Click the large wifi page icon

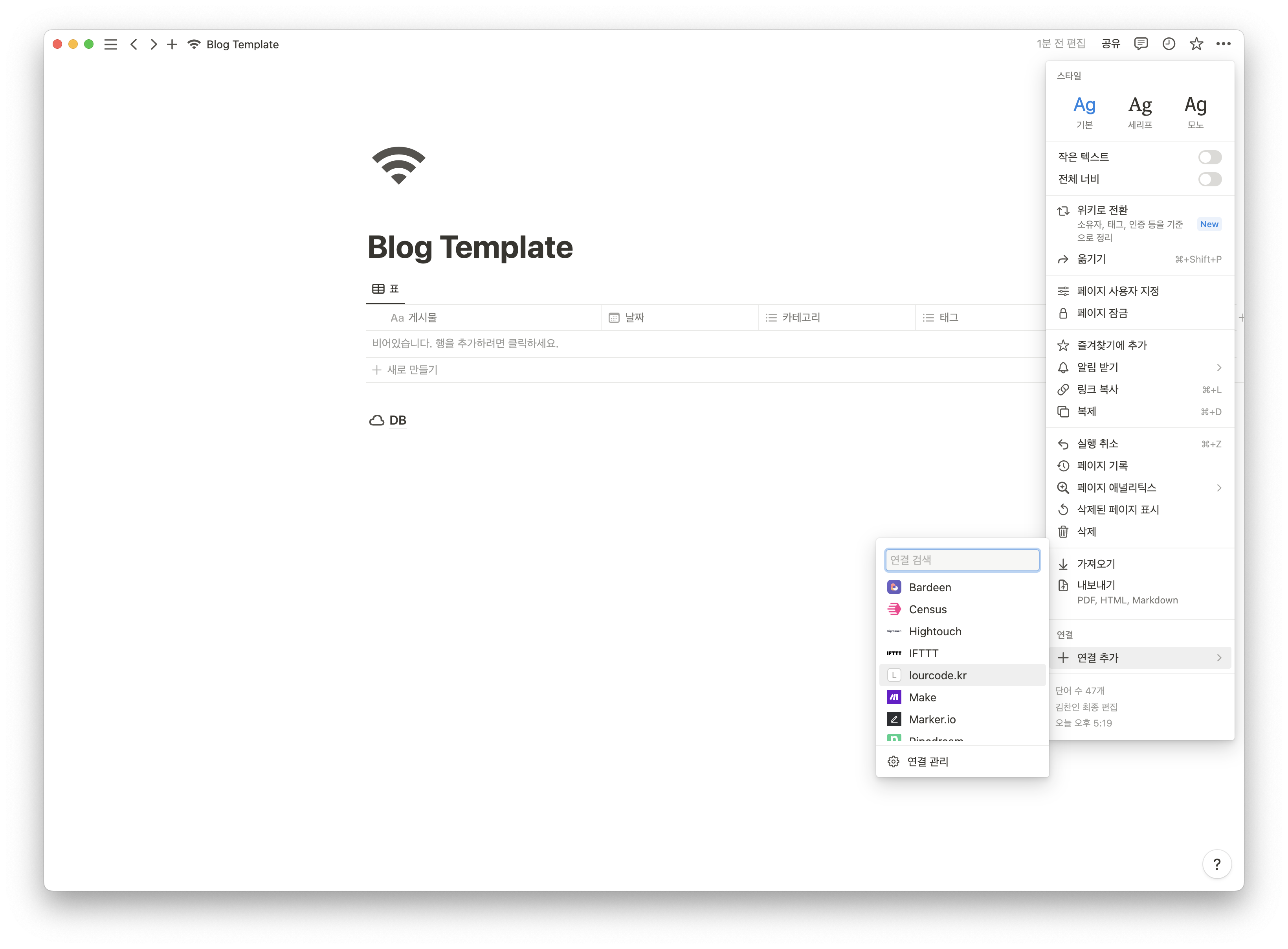[398, 166]
